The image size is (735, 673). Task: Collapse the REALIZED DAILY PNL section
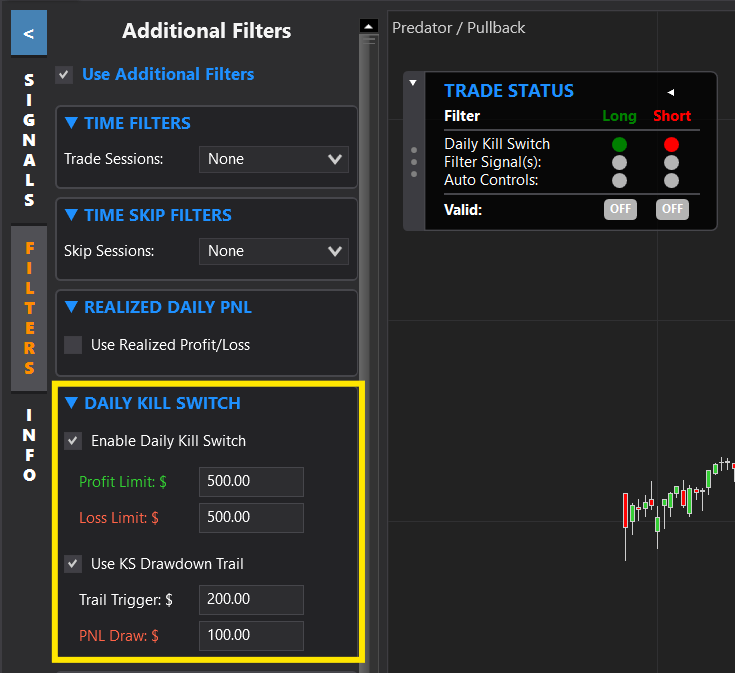71,307
